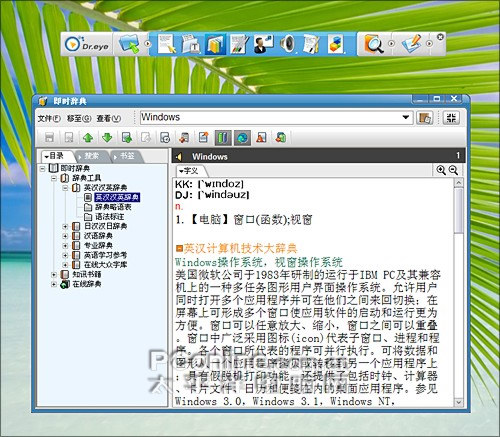Click the red letter A font icon

[261, 137]
